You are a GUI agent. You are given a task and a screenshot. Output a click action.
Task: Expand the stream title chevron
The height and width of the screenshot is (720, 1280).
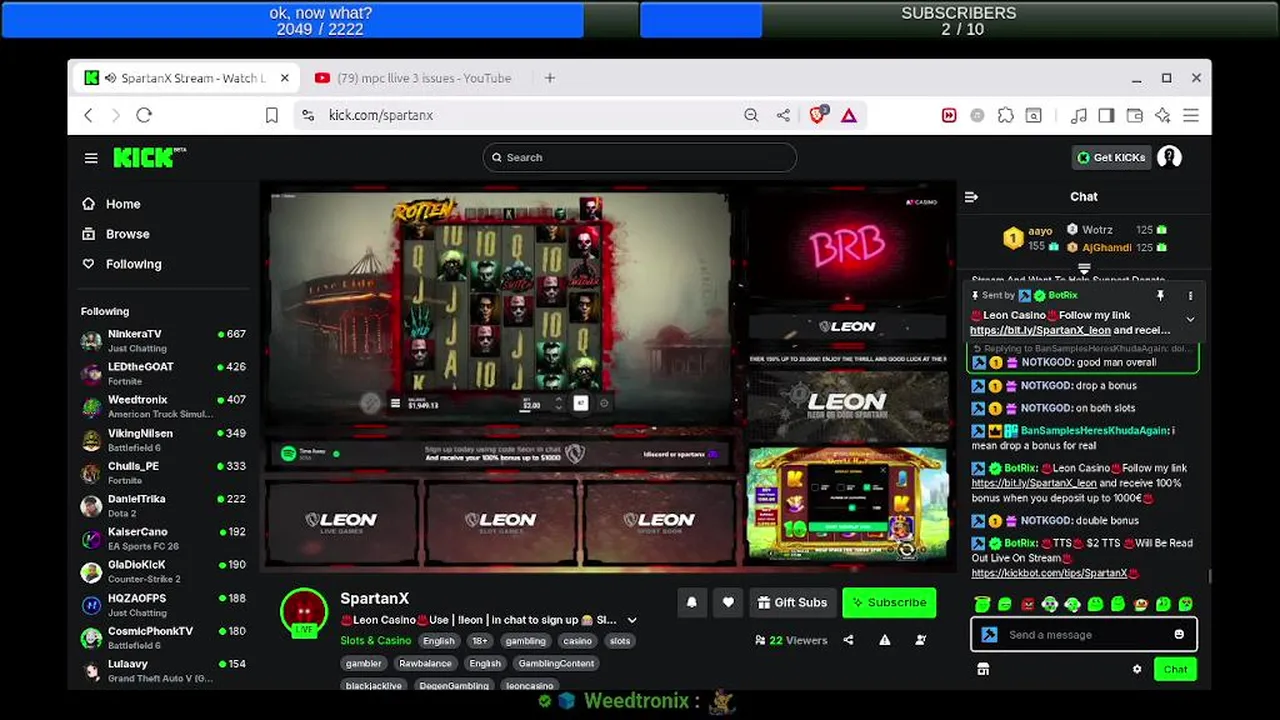coord(631,620)
